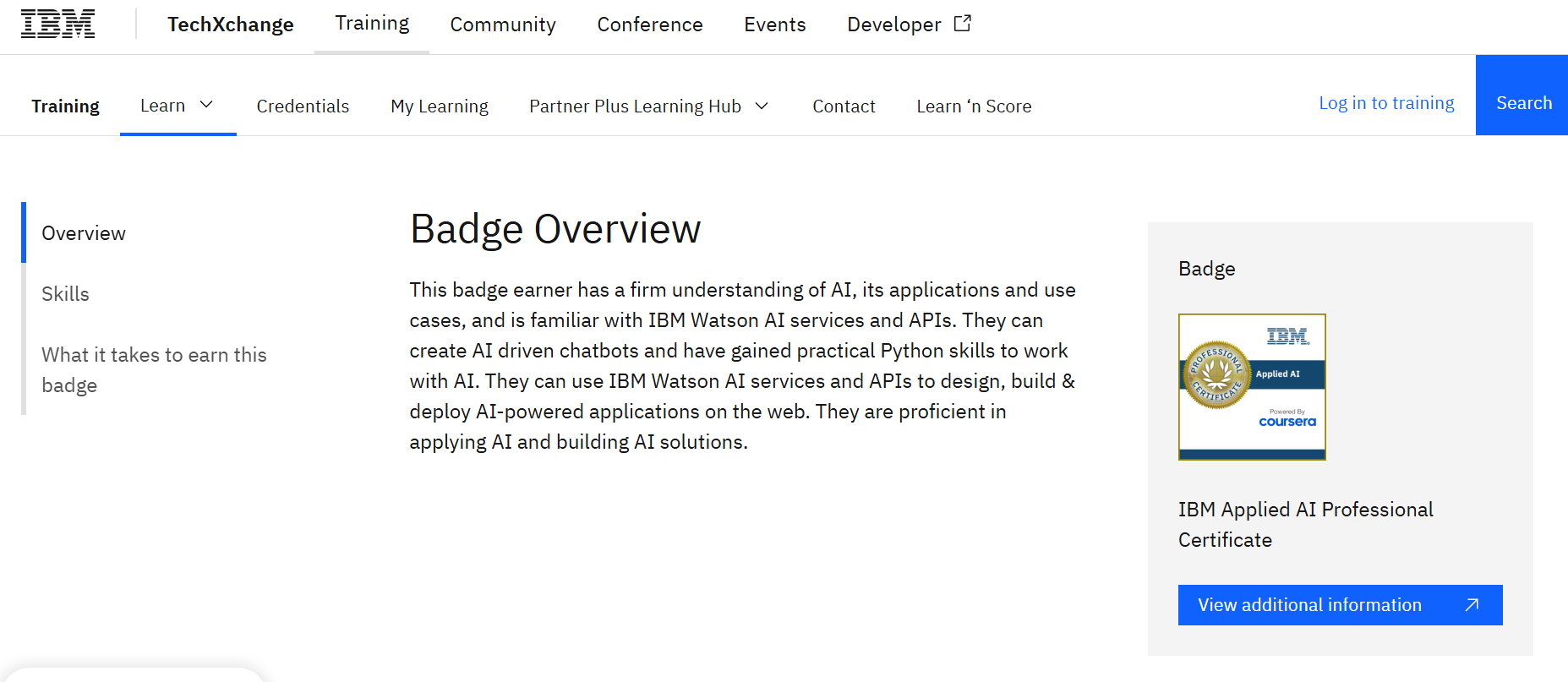Viewport: 1568px width, 682px height.
Task: Open Partner Plus Learning Hub menu
Action: pos(635,106)
